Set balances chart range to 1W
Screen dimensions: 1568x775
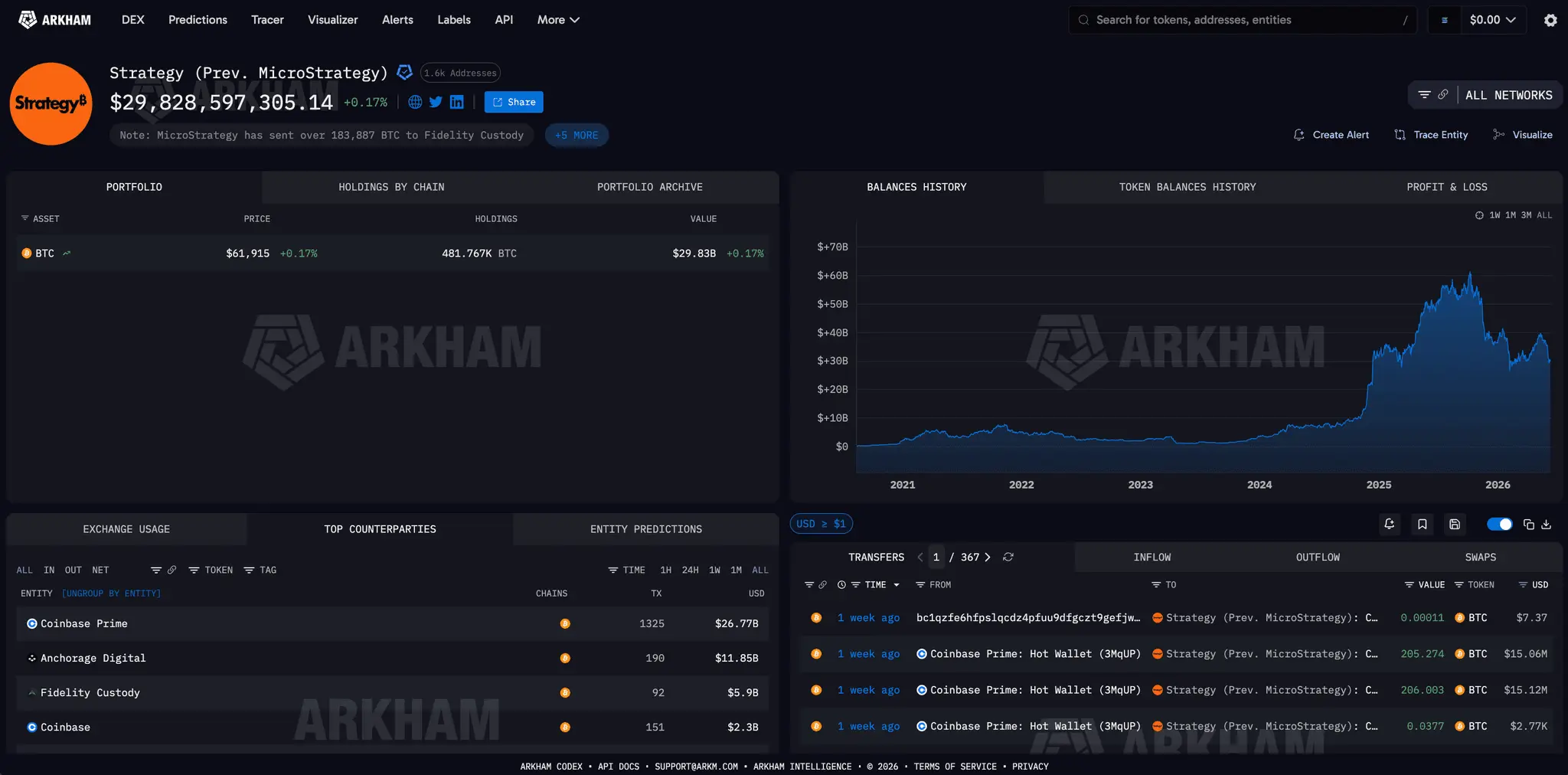tap(1494, 215)
